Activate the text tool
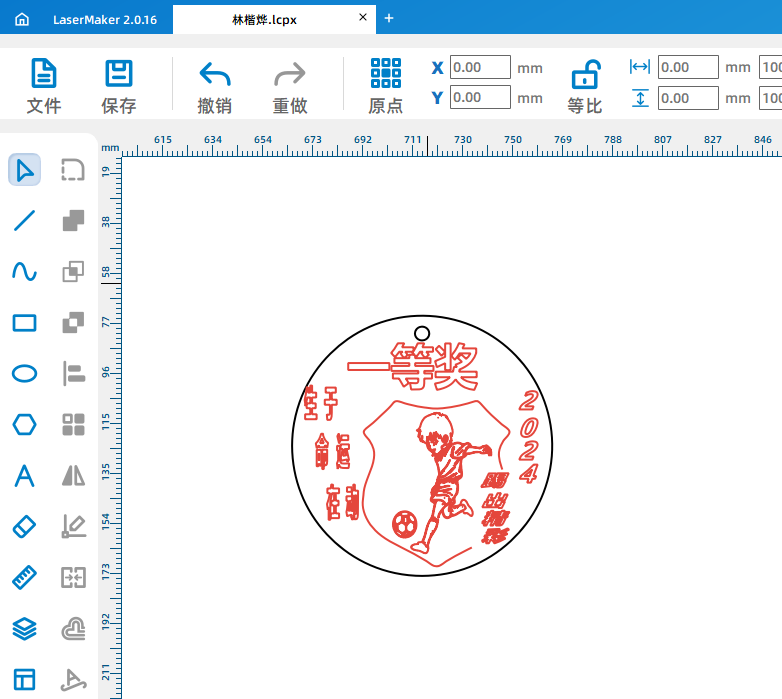Image resolution: width=782 pixels, height=699 pixels. pos(25,475)
